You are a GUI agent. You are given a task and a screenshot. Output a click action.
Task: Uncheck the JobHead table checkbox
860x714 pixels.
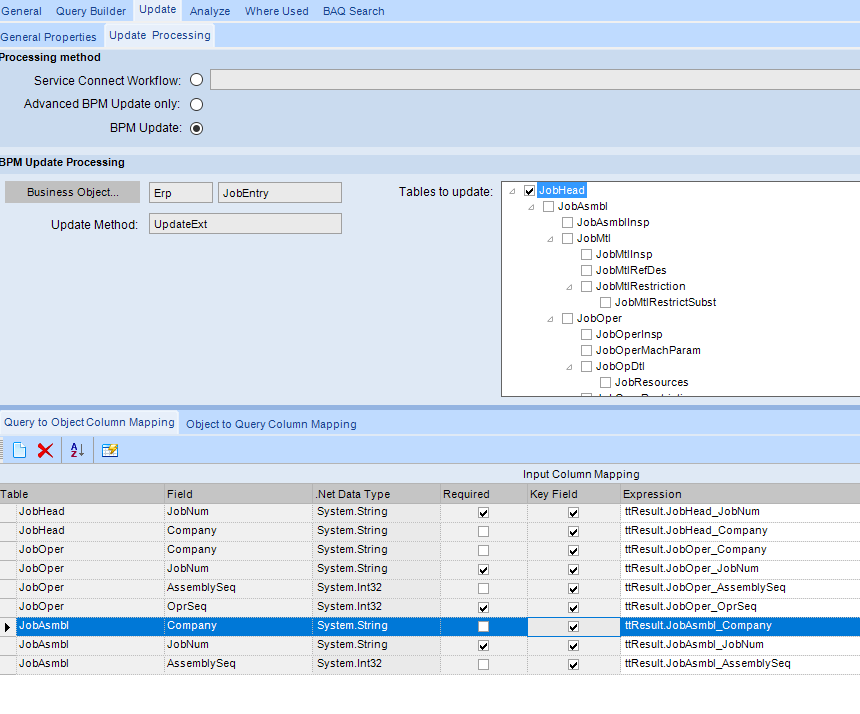tap(530, 190)
